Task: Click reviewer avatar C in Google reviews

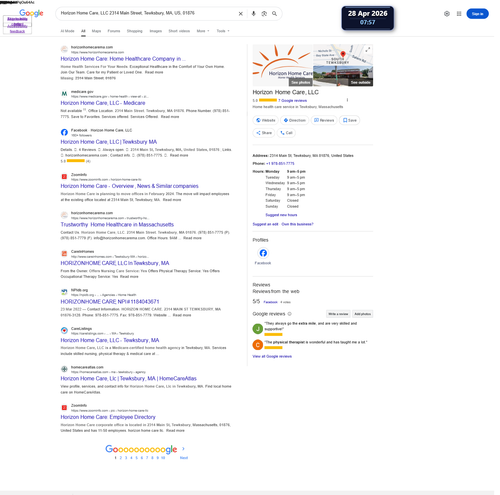Action: click(258, 345)
